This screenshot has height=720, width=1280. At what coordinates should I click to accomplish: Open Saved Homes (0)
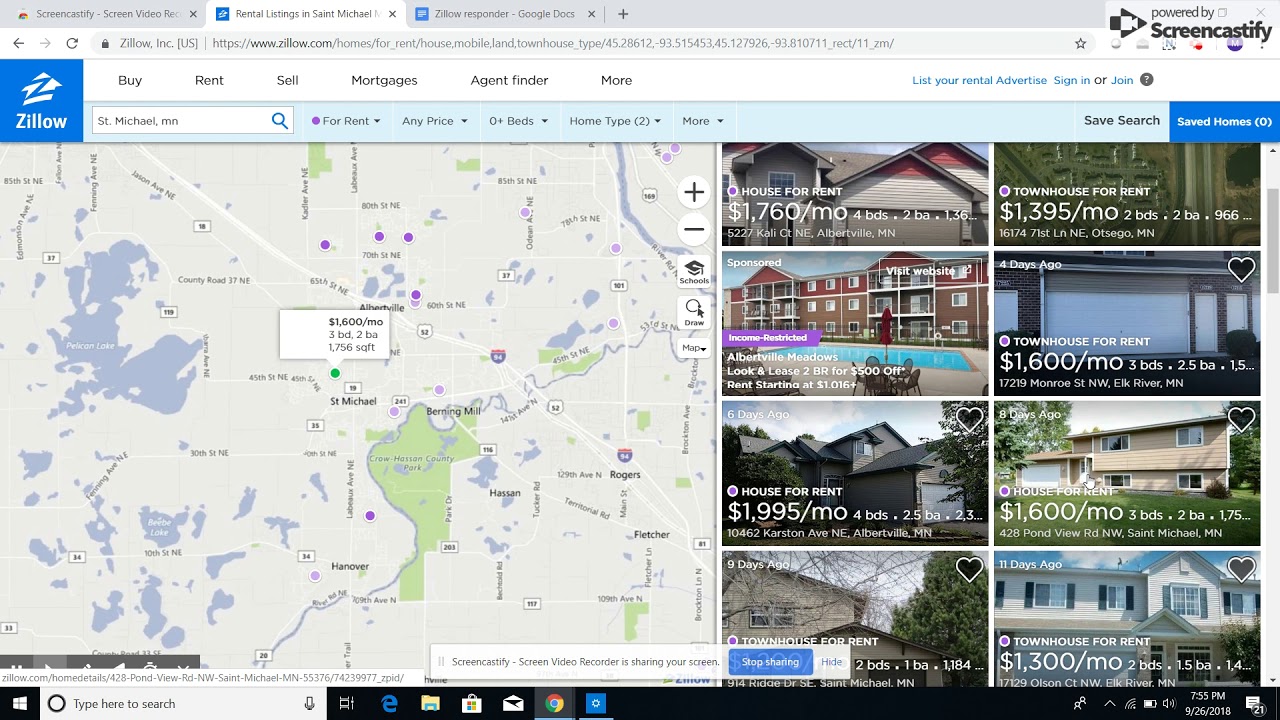(x=1224, y=121)
